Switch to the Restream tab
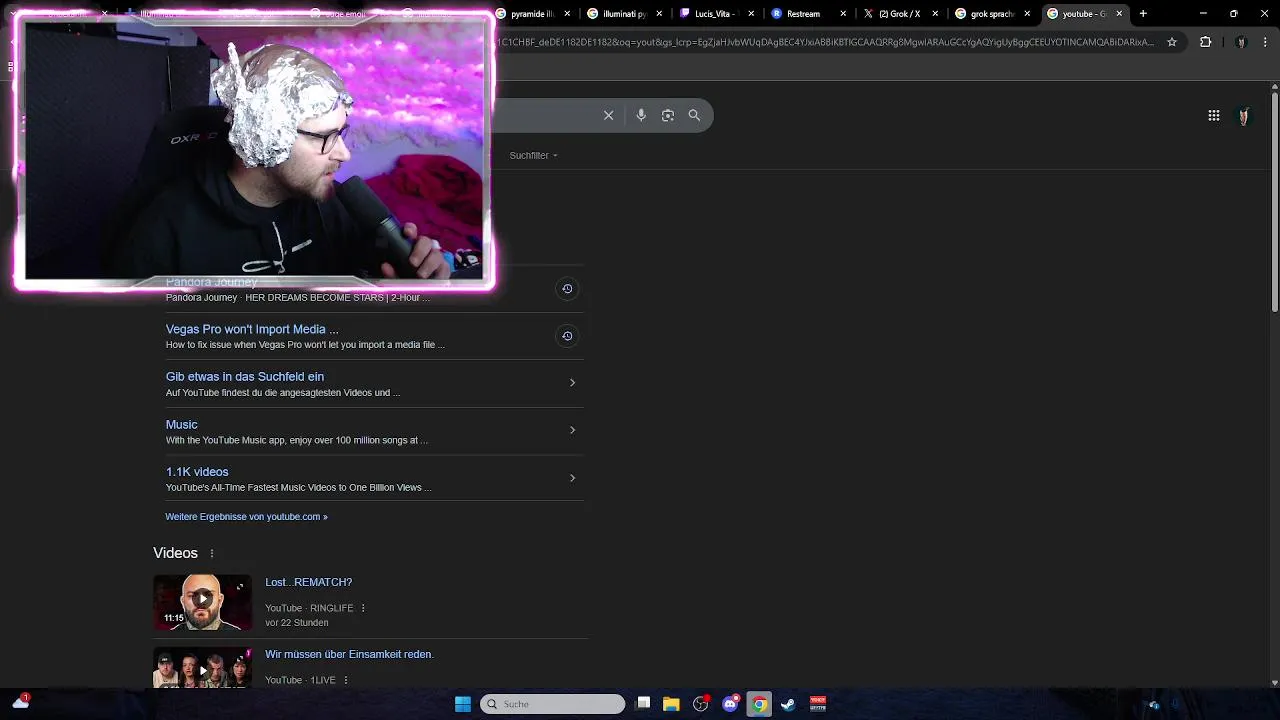The image size is (1280, 720). tap(808, 14)
